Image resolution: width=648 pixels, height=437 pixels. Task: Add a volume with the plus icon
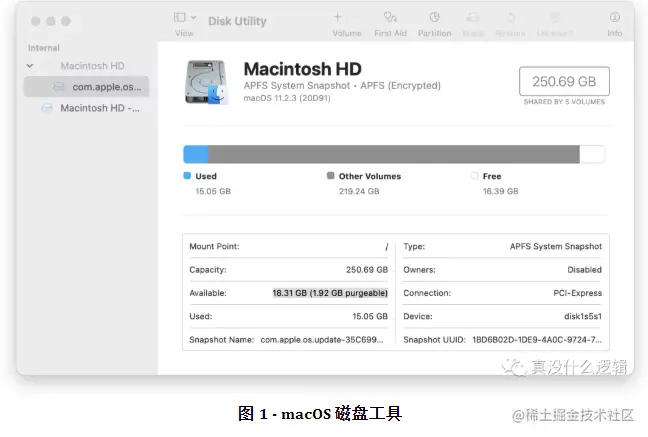tap(338, 17)
